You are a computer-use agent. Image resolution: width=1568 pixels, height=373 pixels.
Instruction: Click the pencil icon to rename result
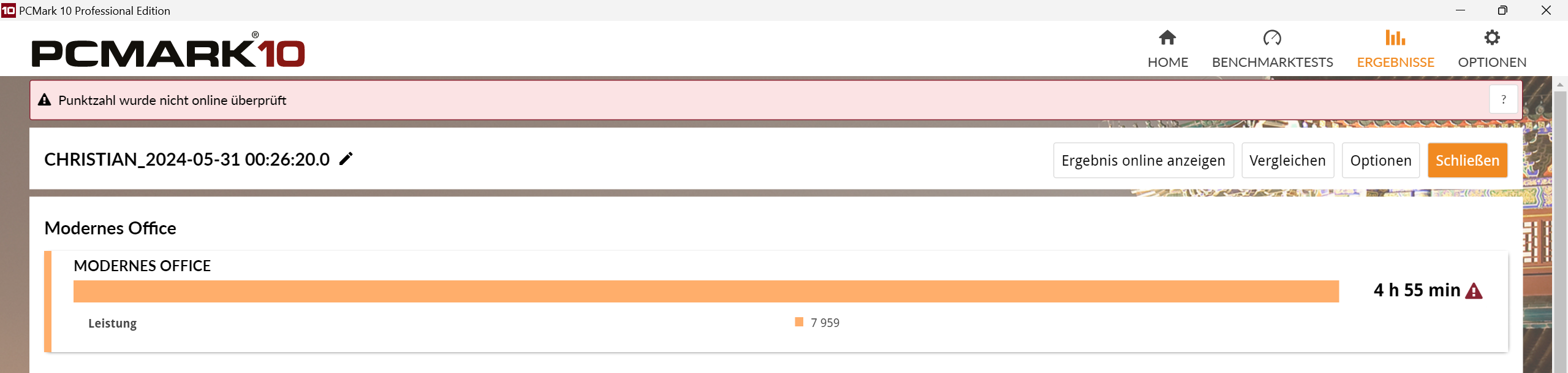coord(346,159)
